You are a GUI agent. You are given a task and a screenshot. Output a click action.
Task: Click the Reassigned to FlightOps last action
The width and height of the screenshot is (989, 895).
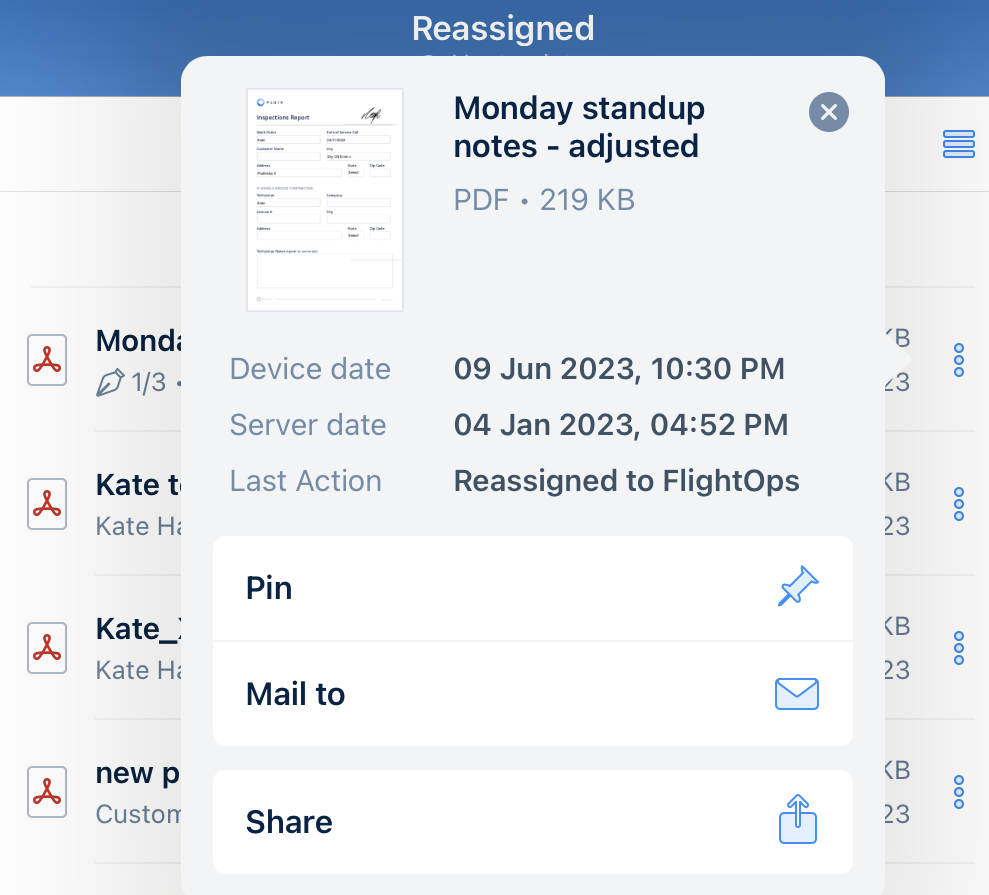coord(626,481)
